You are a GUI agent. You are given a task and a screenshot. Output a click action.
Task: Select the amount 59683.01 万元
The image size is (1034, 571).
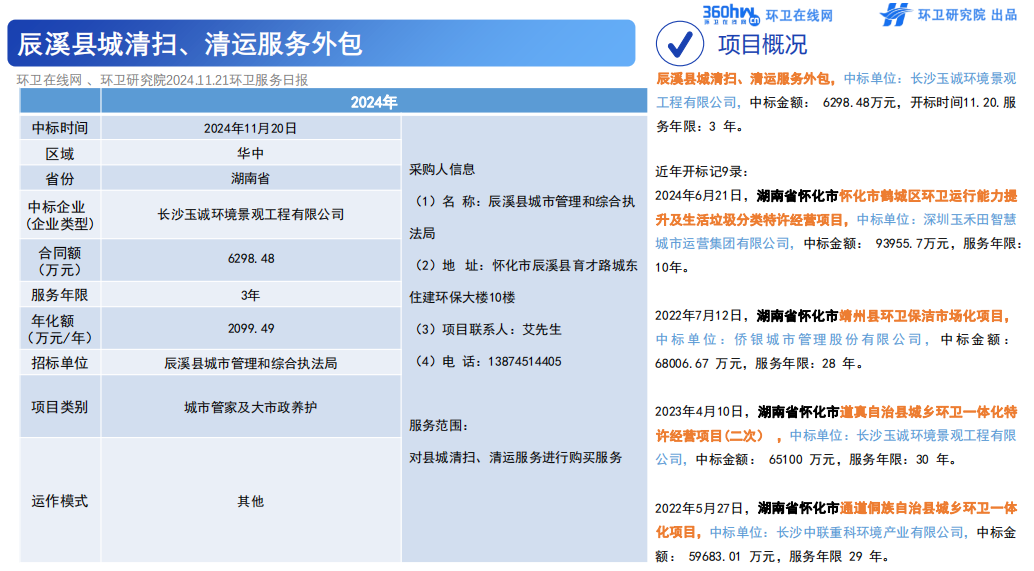coord(732,556)
